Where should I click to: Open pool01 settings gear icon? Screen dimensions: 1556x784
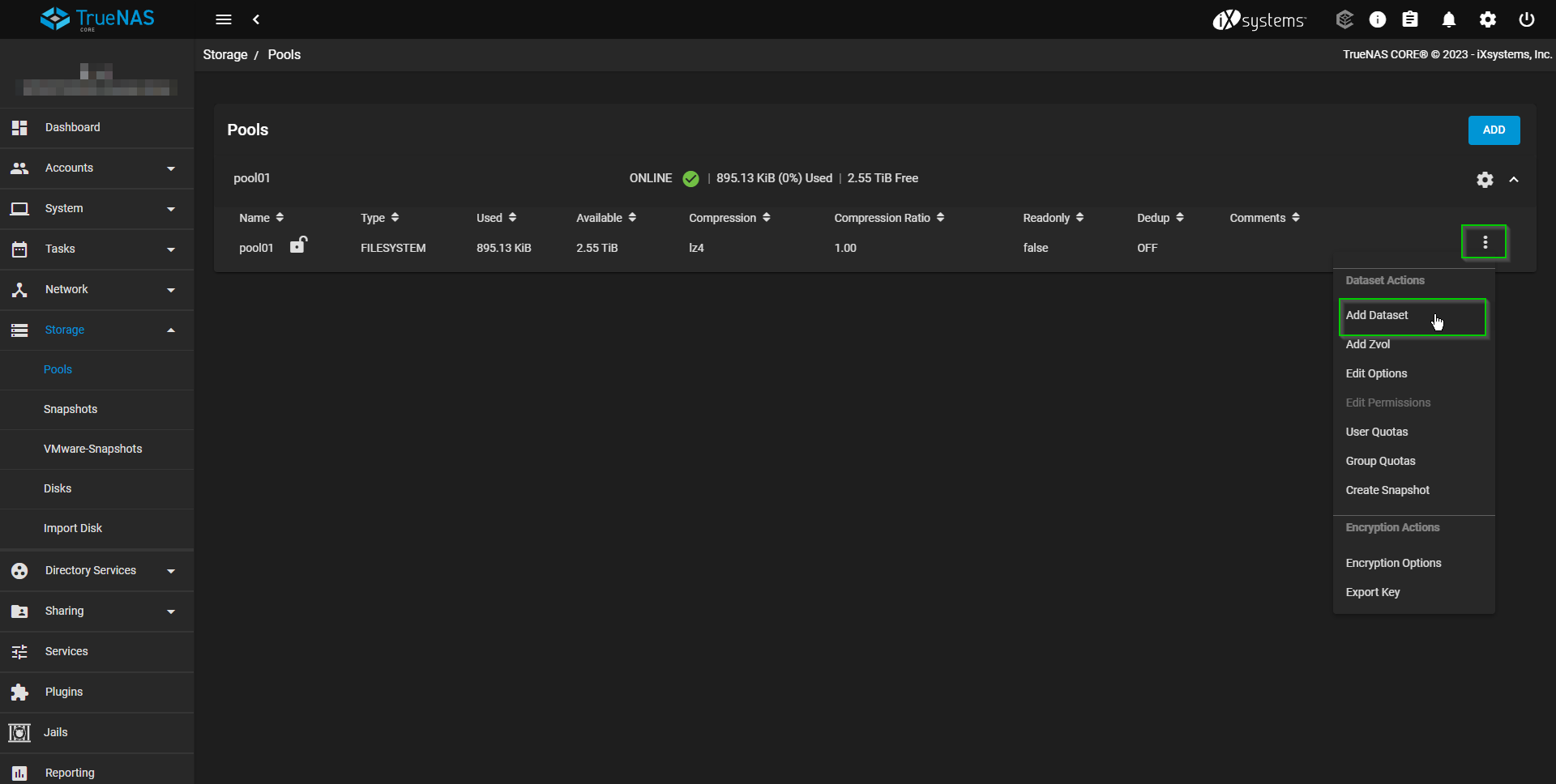pyautogui.click(x=1484, y=180)
